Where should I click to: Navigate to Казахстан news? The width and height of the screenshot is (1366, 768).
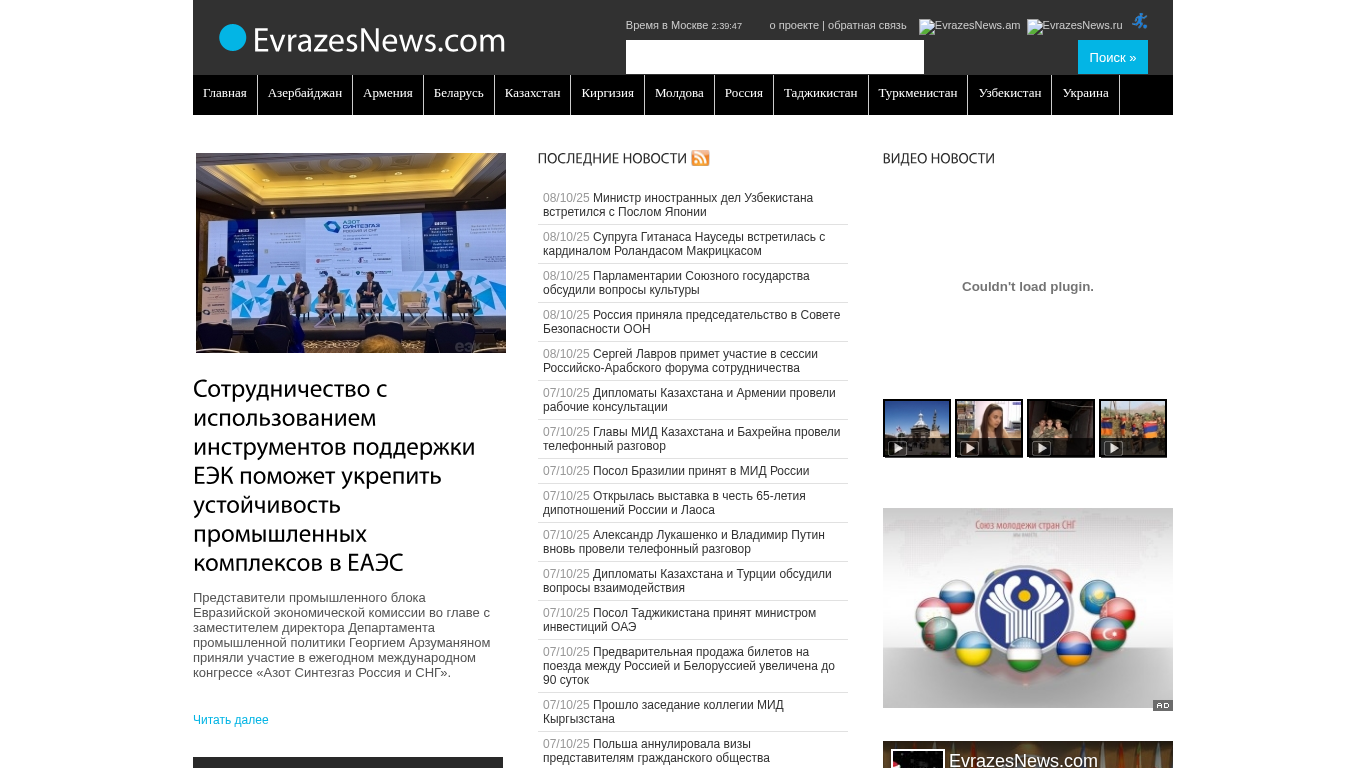pos(532,94)
